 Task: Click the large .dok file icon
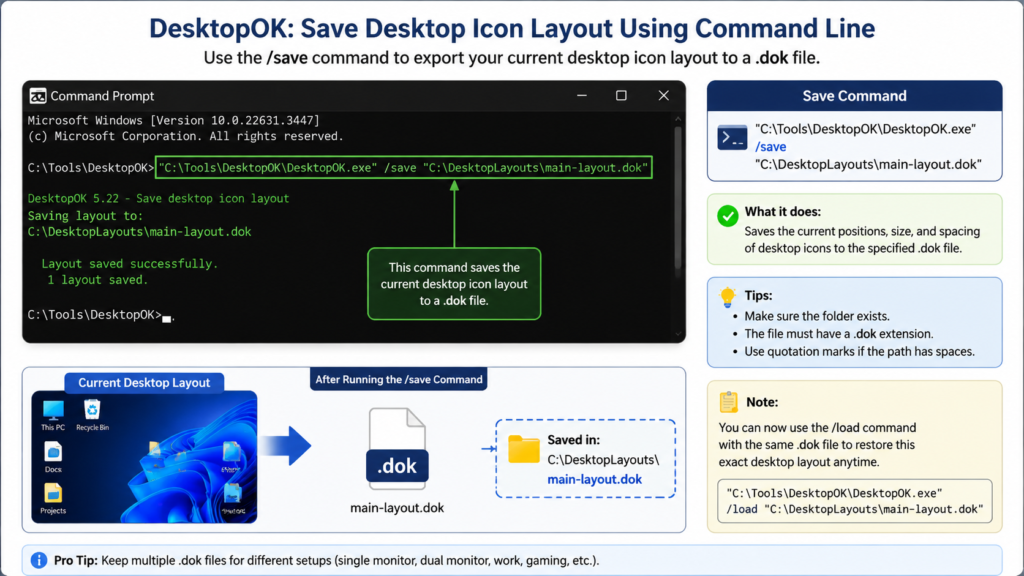tap(397, 449)
